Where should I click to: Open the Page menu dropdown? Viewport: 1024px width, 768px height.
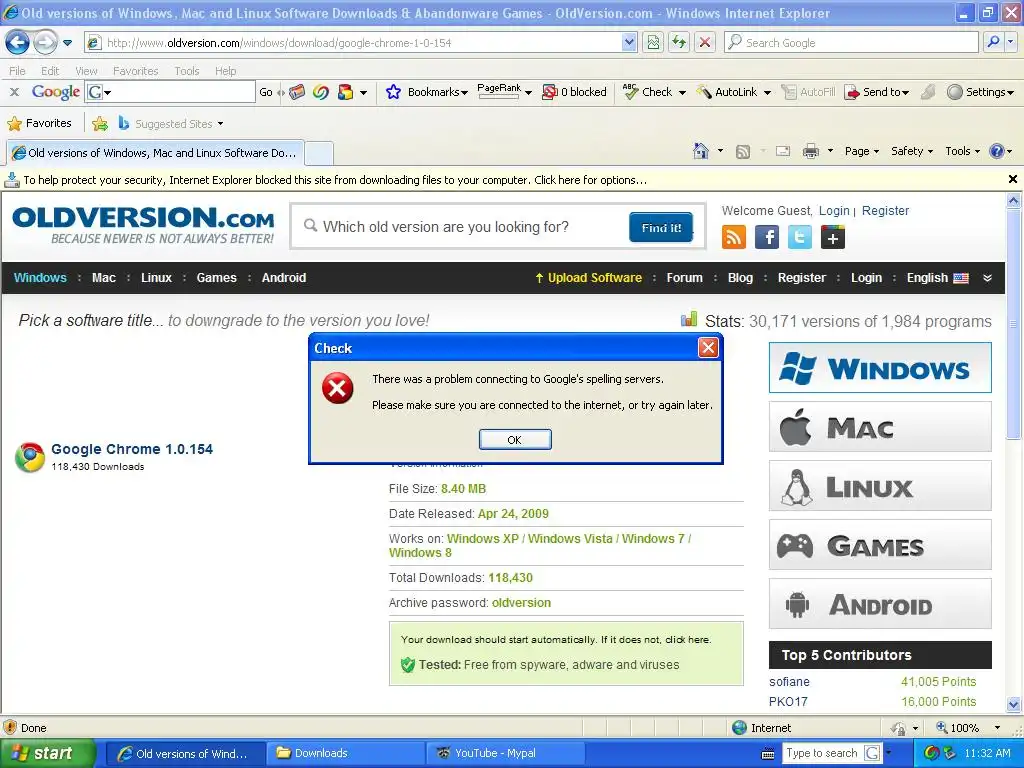coord(861,152)
